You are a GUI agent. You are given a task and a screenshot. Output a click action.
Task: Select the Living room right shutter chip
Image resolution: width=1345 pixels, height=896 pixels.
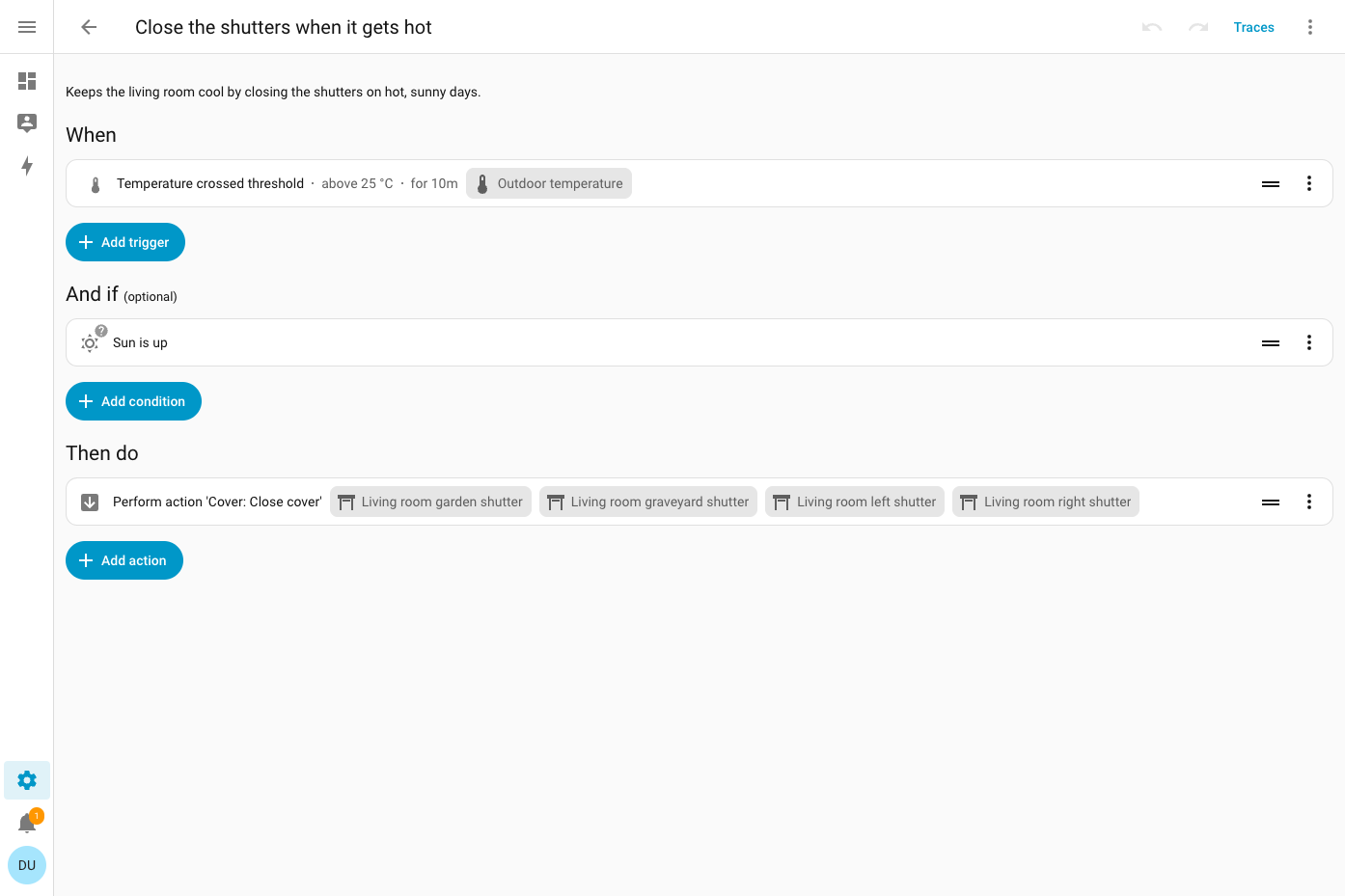pyautogui.click(x=1046, y=502)
